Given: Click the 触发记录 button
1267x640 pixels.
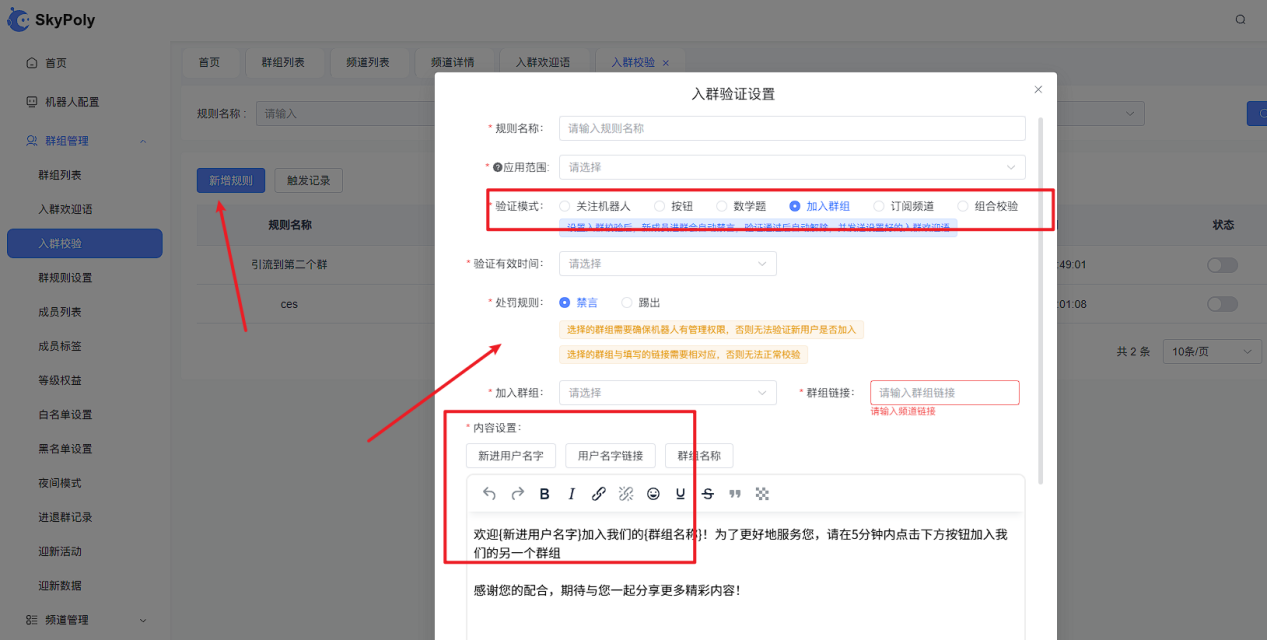Looking at the screenshot, I should tap(309, 181).
